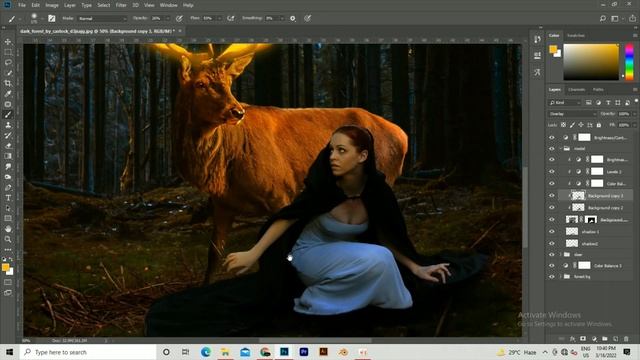Click the Background layer mask thumbnail
The image size is (640, 360).
pos(591,220)
